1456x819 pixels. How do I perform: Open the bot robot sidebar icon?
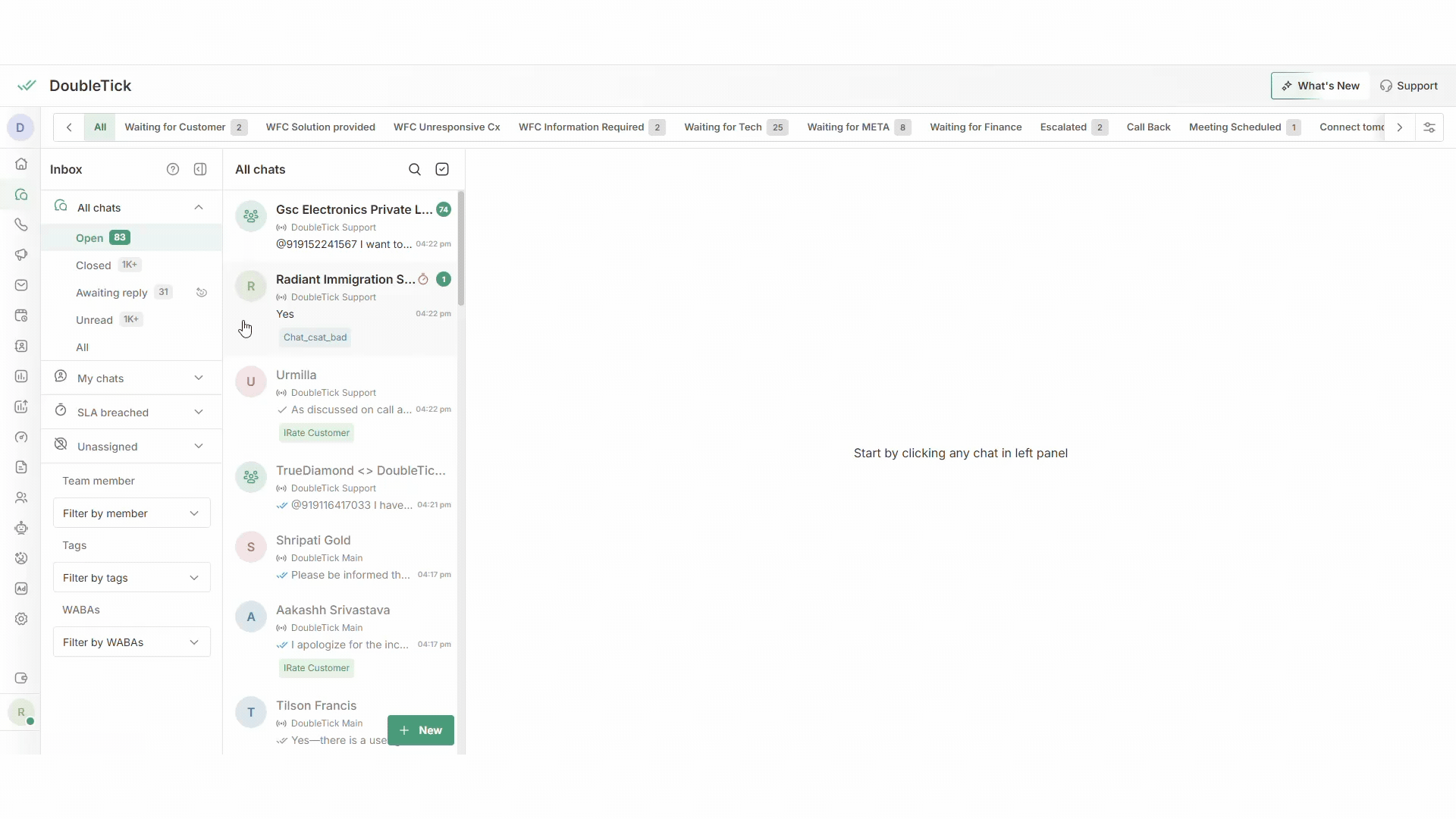tap(21, 528)
